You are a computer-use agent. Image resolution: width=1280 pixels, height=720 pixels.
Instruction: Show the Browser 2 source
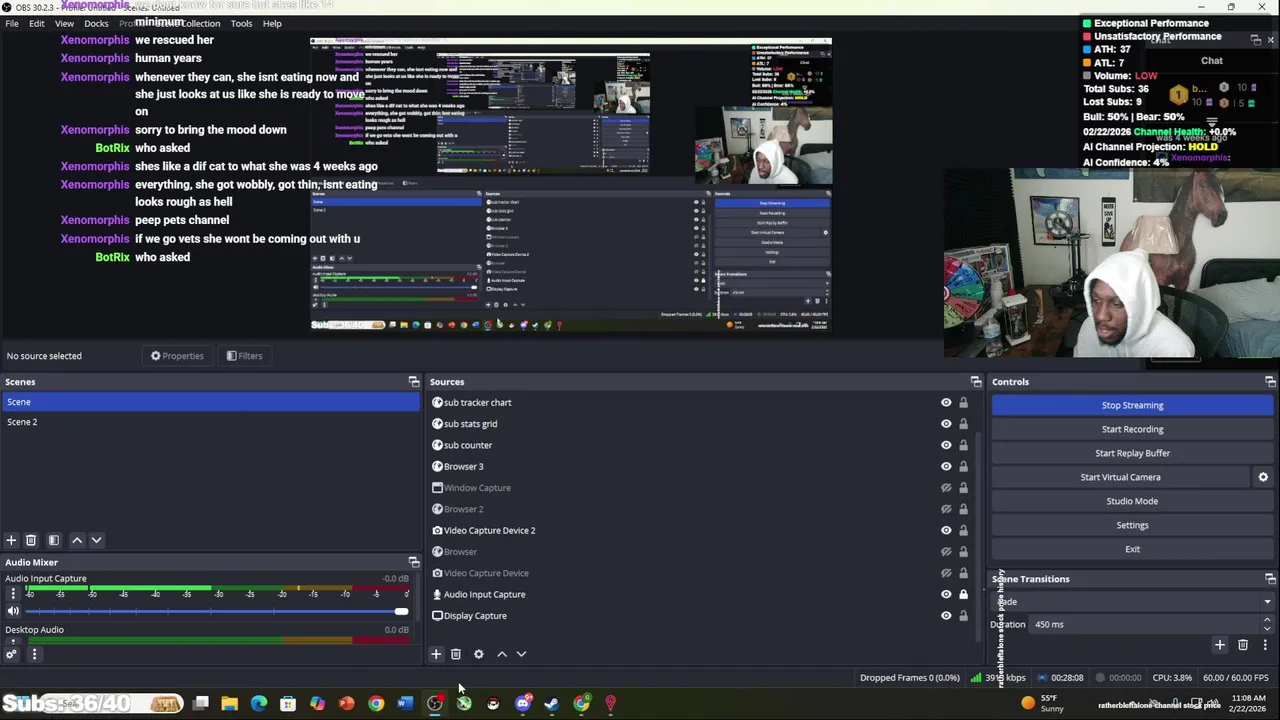[946, 509]
